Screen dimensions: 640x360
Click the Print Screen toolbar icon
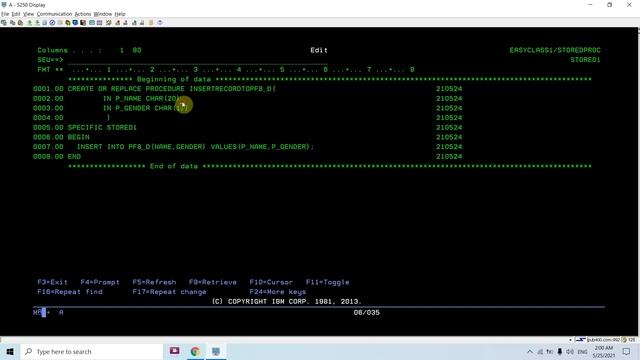pyautogui.click(x=4, y=22)
